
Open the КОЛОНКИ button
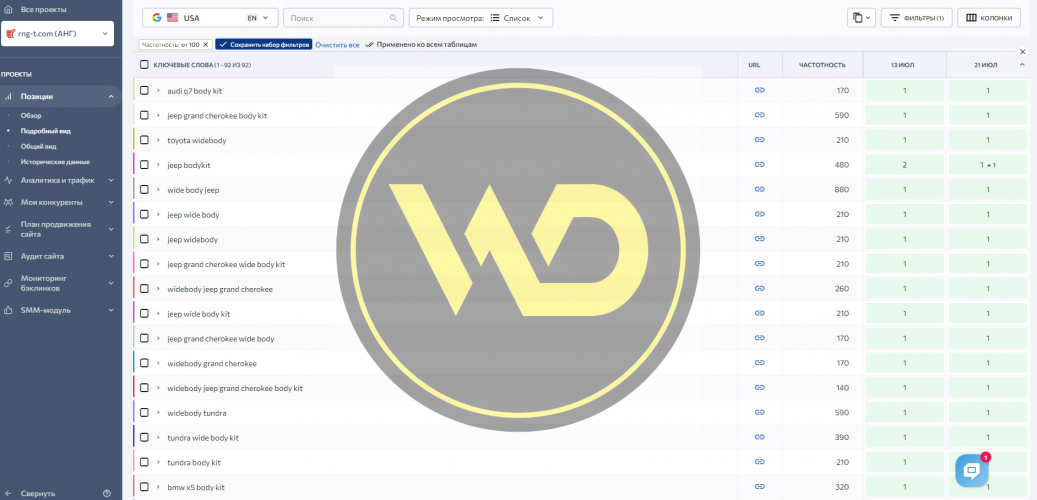989,18
